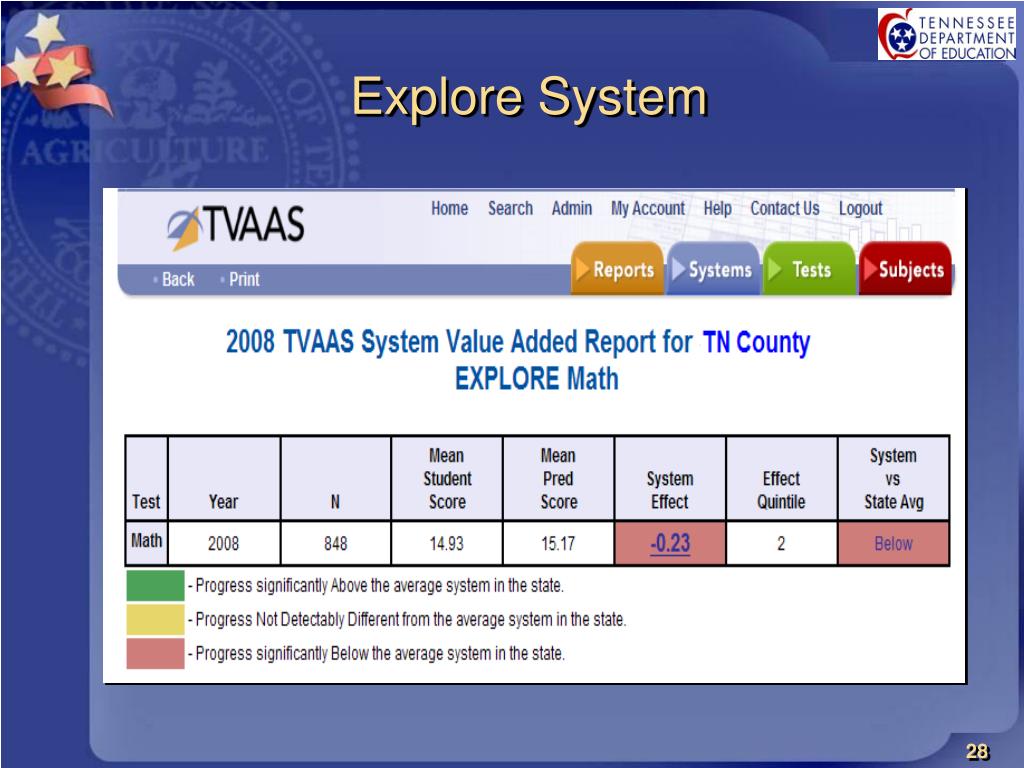Click the 'Progress significantly Below' legend text
Viewport: 1024px width, 768px height.
pyautogui.click(x=380, y=653)
